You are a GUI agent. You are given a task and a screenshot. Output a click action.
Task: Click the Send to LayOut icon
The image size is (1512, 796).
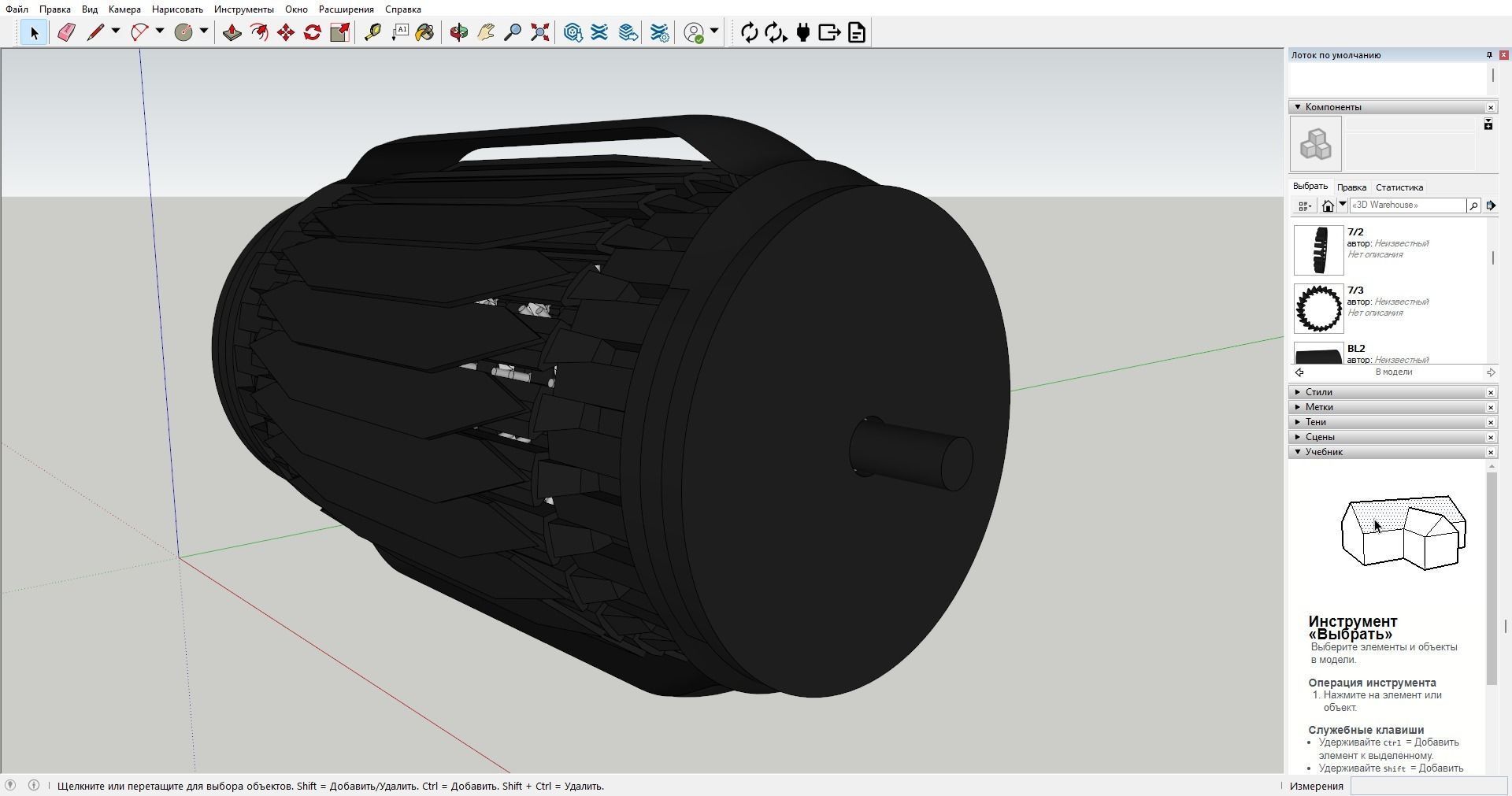pos(628,32)
